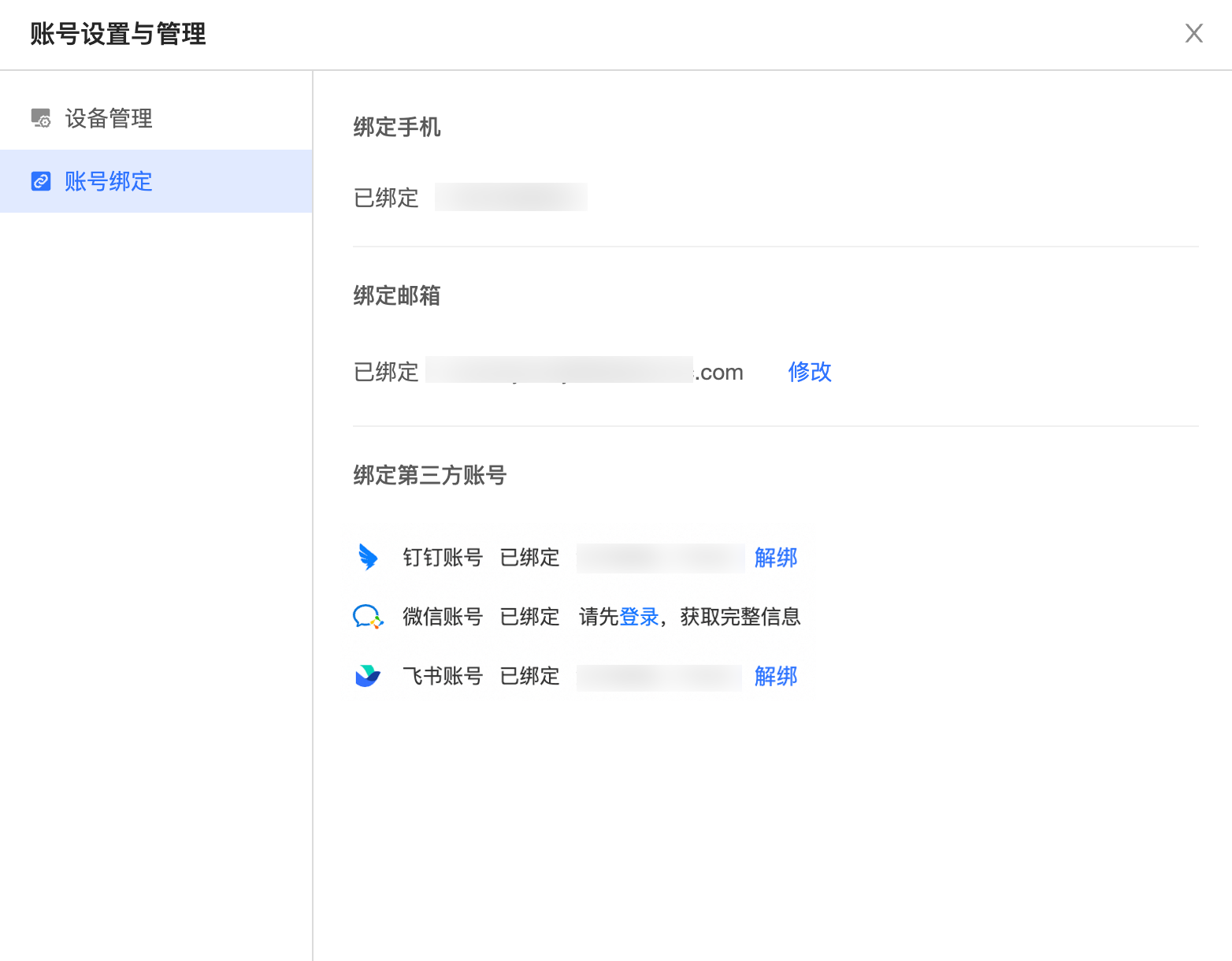
Task: Click the device management monitor icon
Action: click(41, 118)
